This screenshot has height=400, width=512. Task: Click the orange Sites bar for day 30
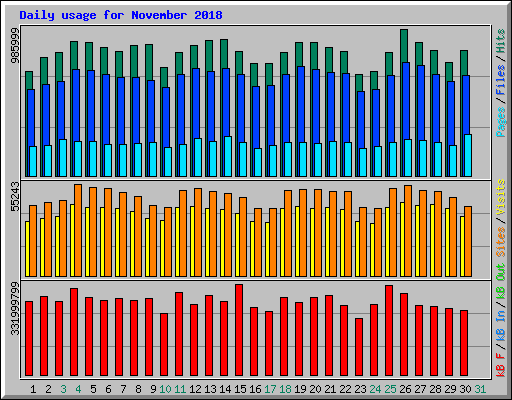pyautogui.click(x=468, y=241)
